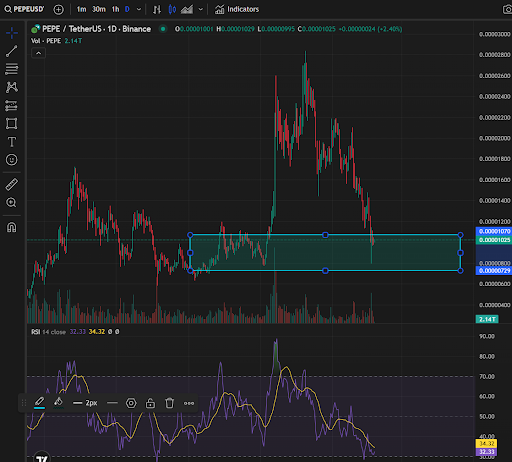Click the bottom-right rectangle anchor handle
The width and height of the screenshot is (512, 462).
click(460, 271)
